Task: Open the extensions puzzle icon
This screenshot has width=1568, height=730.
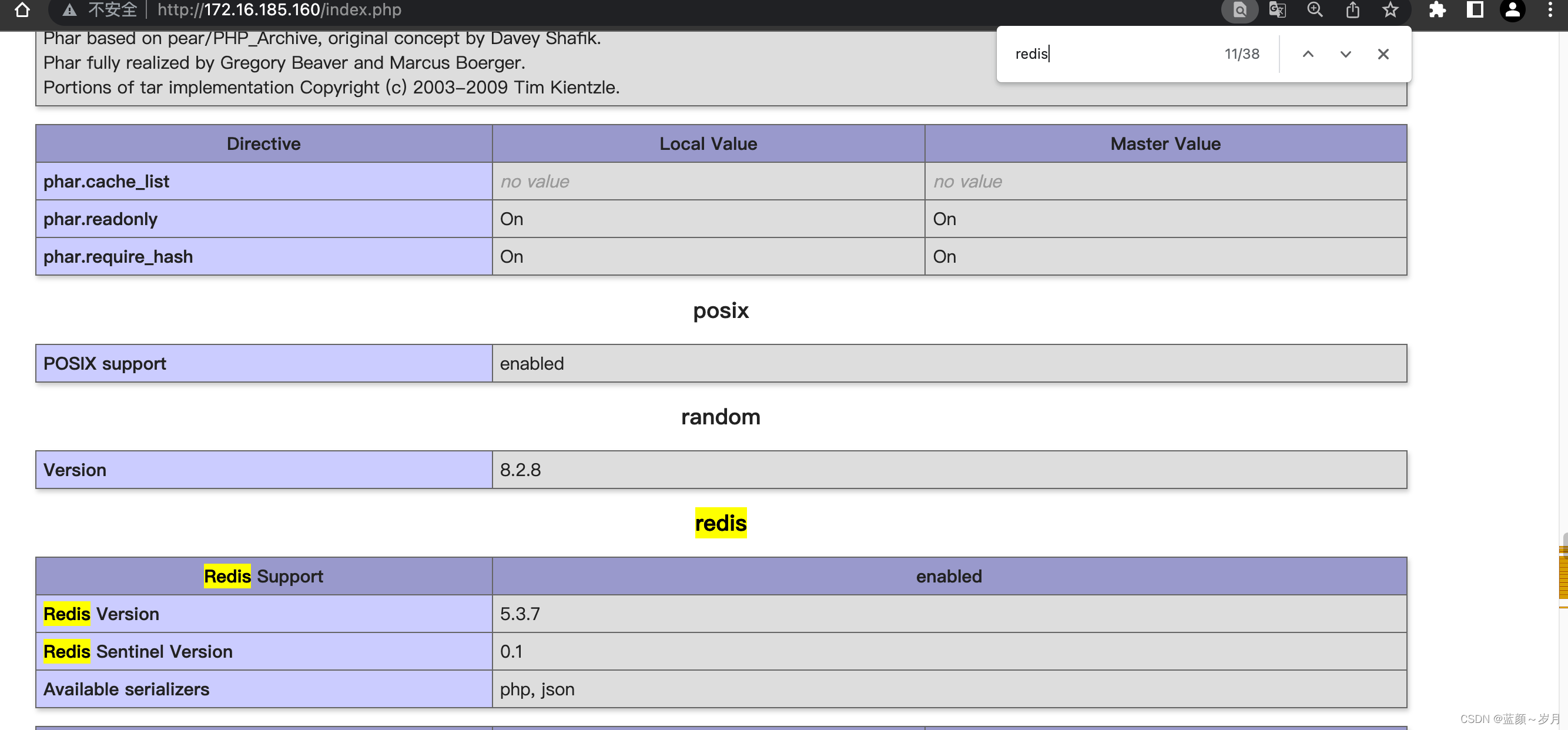Action: (1437, 10)
